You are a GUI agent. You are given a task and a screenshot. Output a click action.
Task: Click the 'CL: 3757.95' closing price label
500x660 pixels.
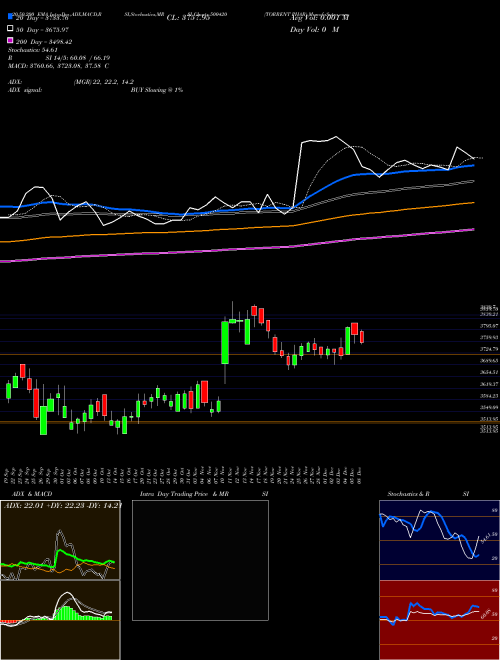pyautogui.click(x=188, y=18)
